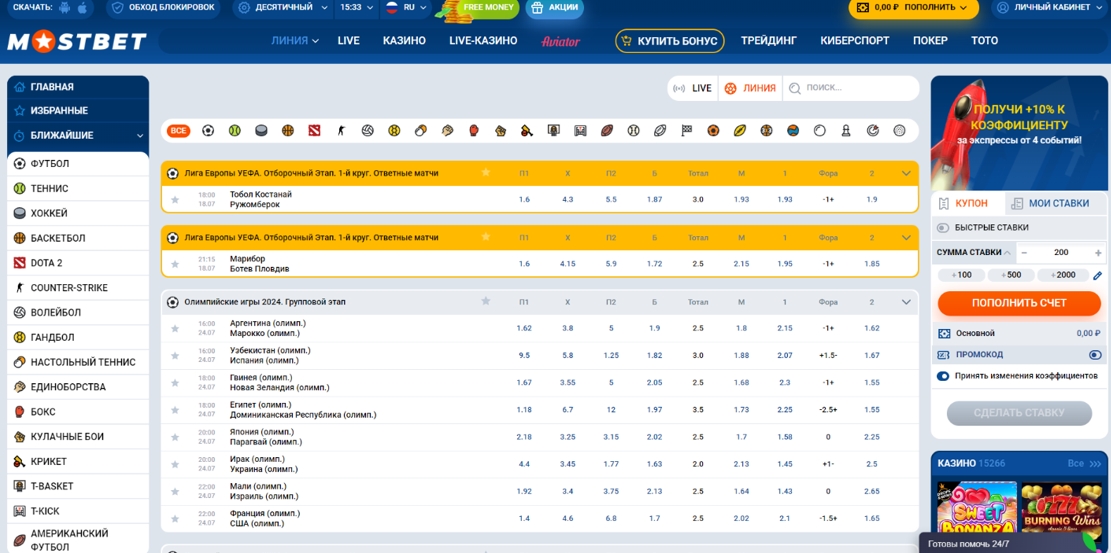Viewport: 1111px width, 553px height.
Task: Open the Sweet Bonanza casino thumbnail
Action: 976,509
